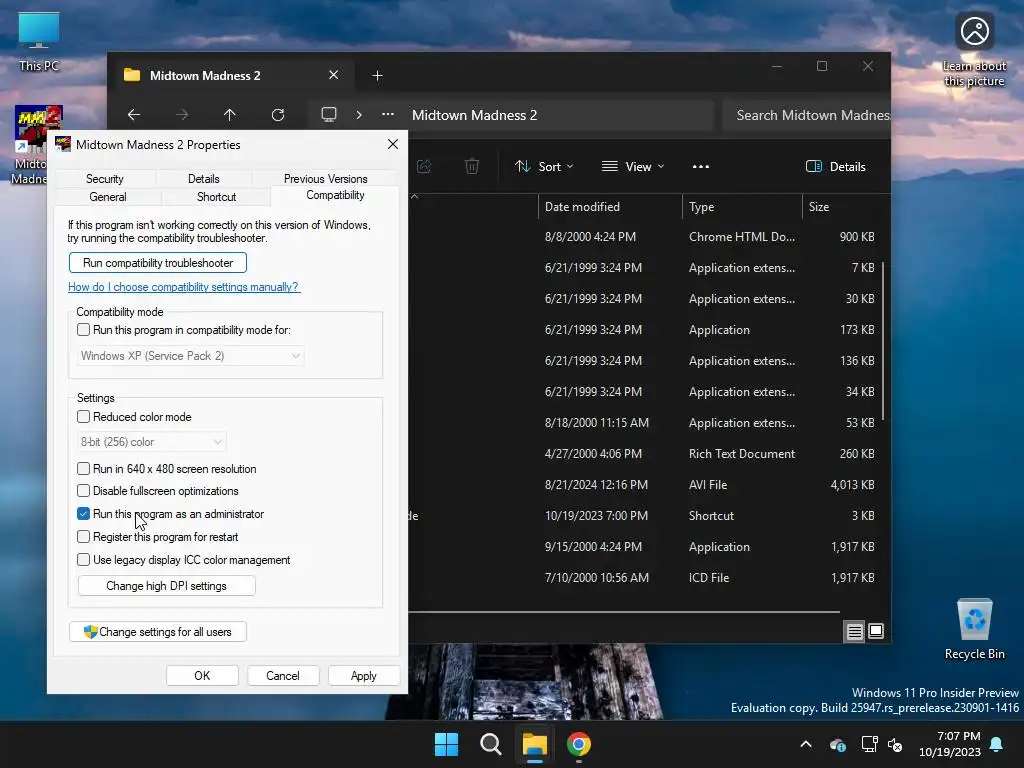Switch to General tab
The width and height of the screenshot is (1024, 768).
pyautogui.click(x=108, y=197)
